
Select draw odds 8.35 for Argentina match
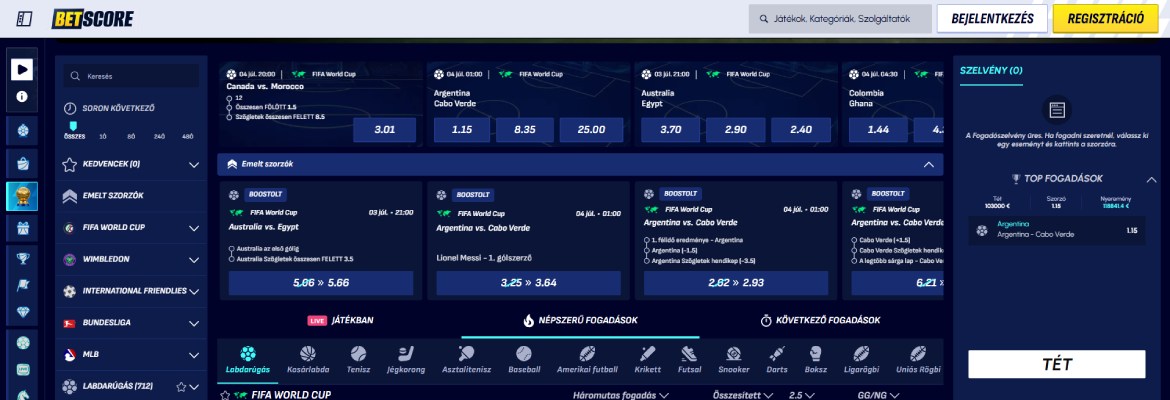525,130
